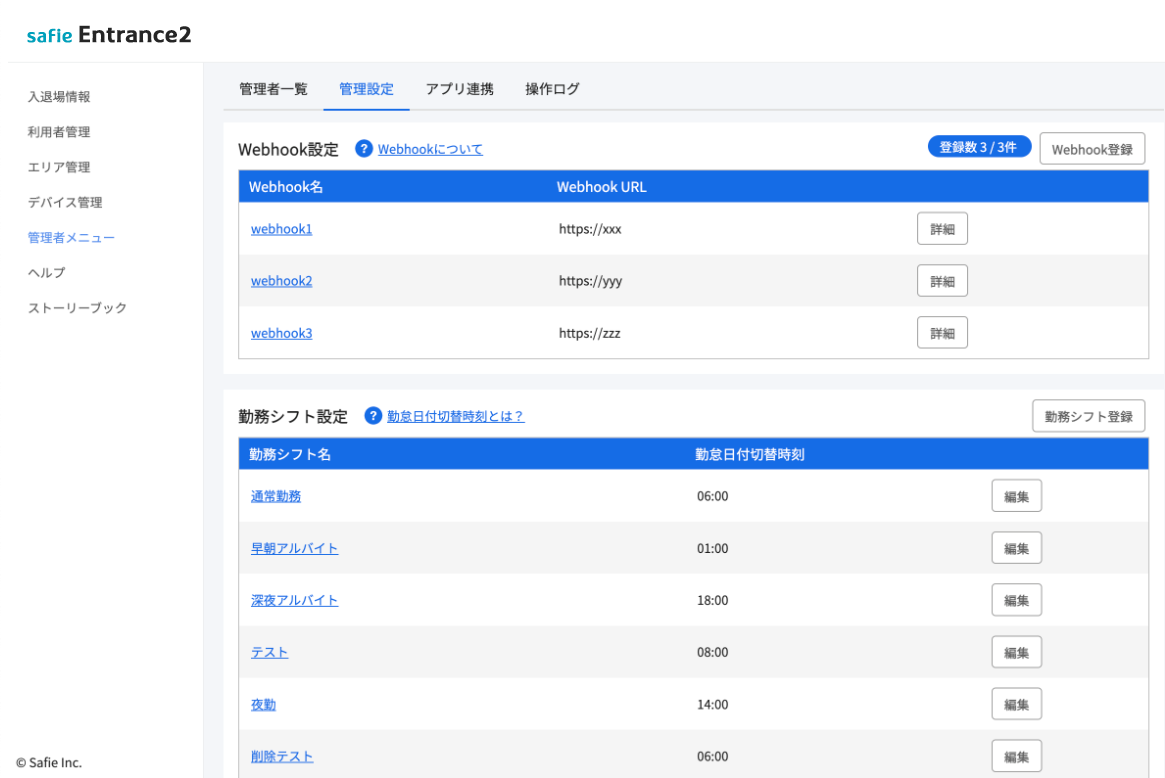Click 編集 for the 早朝アルバイト shift
The image size is (1165, 778).
1016,548
